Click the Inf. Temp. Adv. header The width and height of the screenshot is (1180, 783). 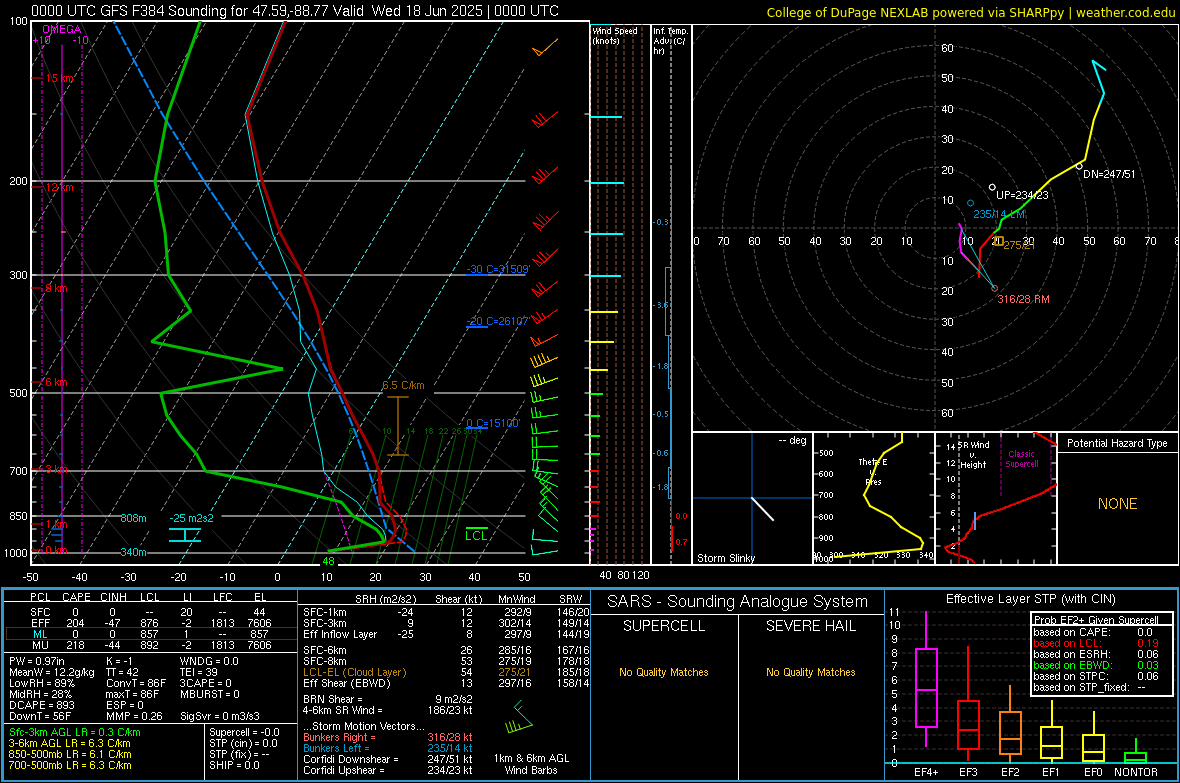click(x=670, y=41)
